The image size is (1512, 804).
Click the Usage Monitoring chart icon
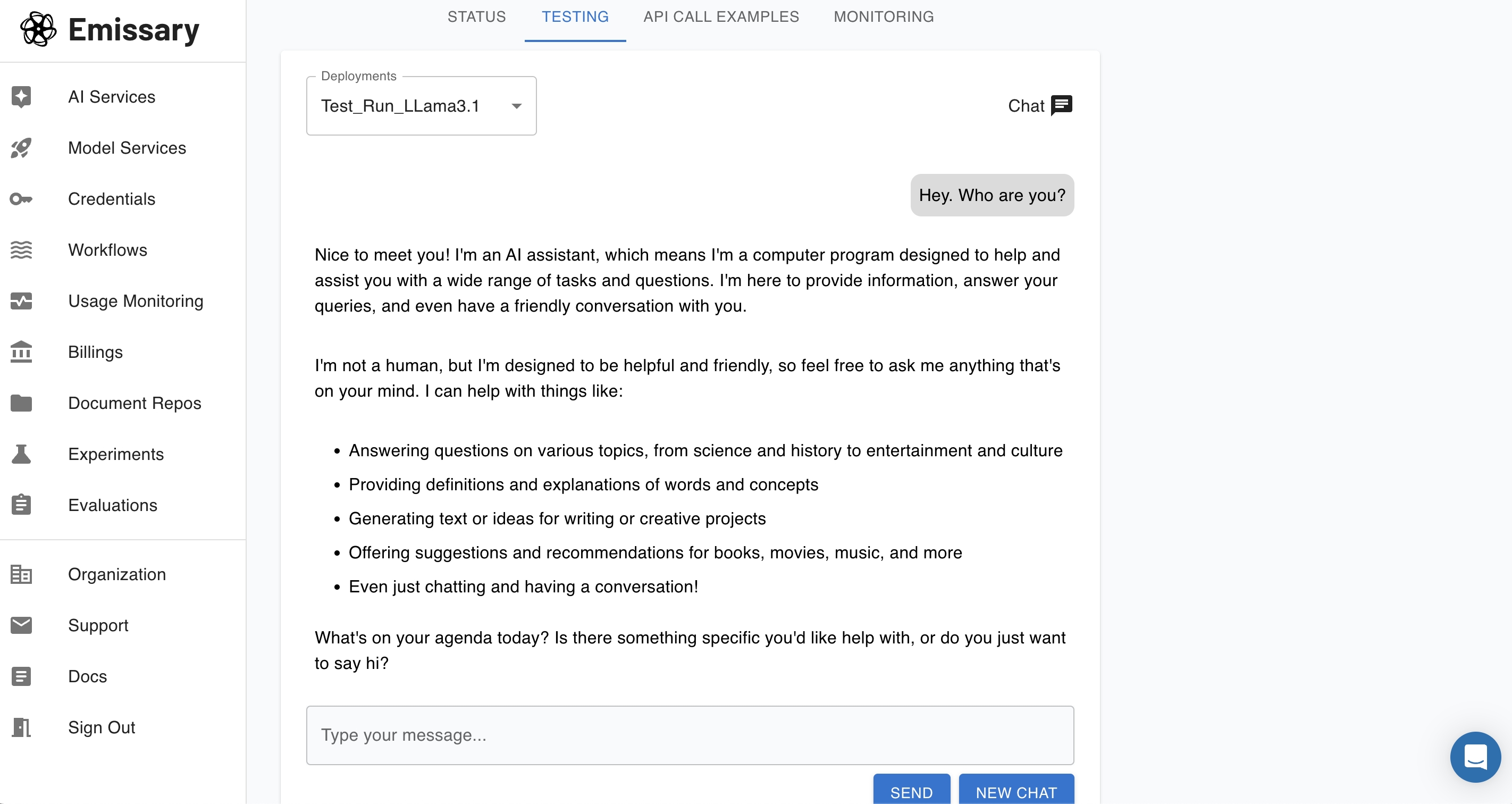point(21,301)
